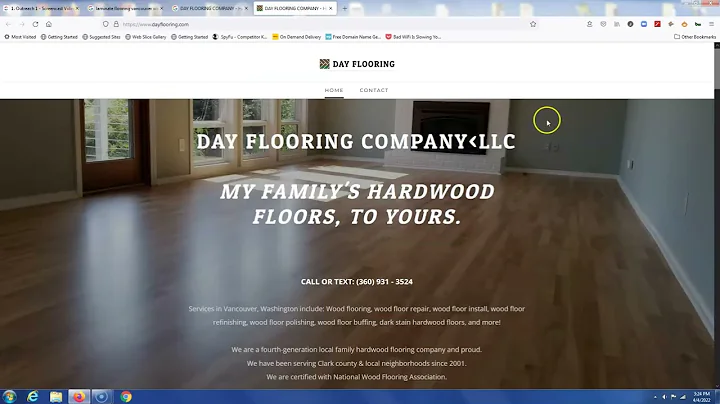
Task: Open the On Demand Delivery bookmark
Action: (297, 37)
